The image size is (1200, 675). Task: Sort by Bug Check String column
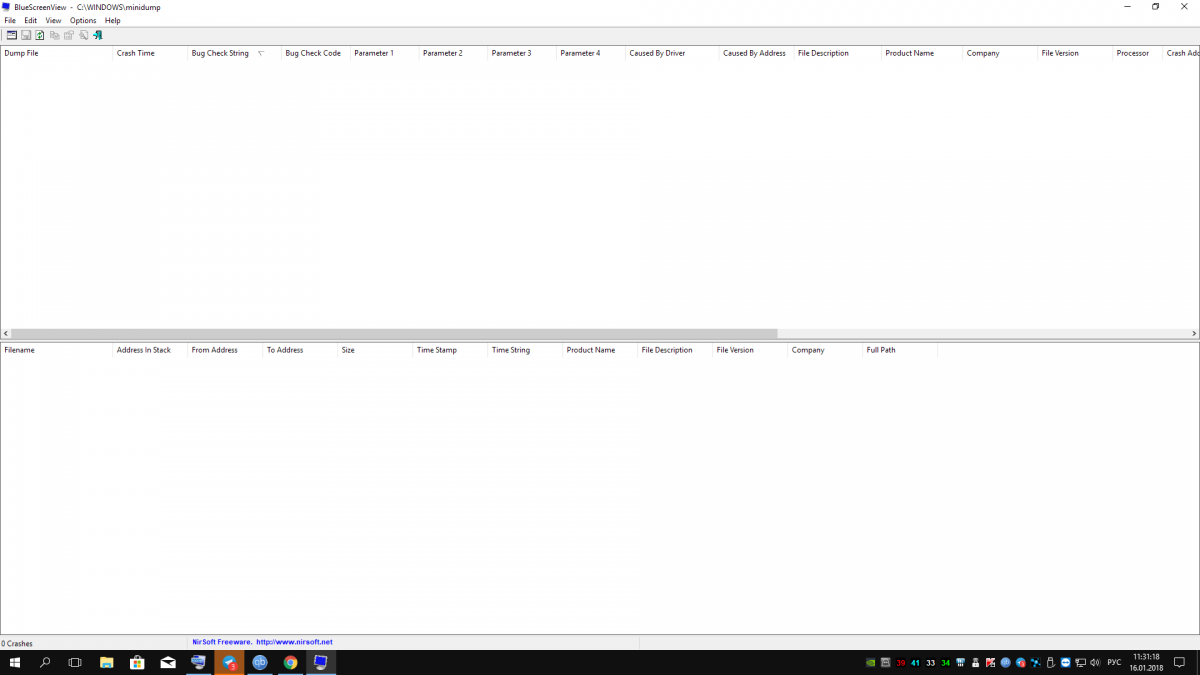[234, 53]
